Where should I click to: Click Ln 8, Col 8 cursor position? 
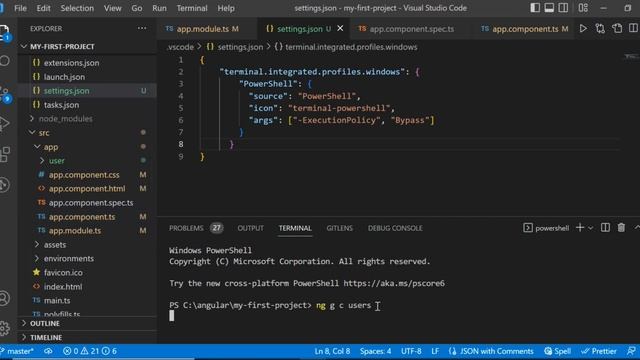pyautogui.click(x=332, y=351)
